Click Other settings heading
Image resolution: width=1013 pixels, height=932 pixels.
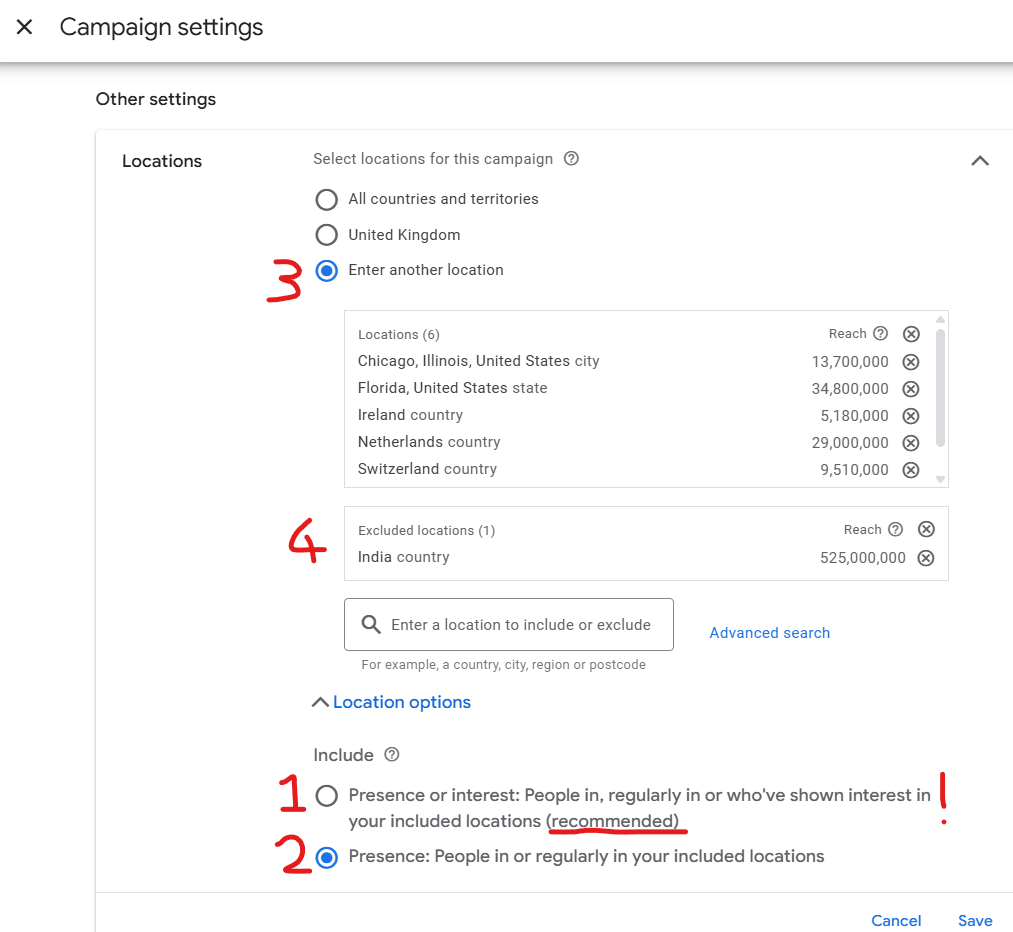(x=156, y=99)
